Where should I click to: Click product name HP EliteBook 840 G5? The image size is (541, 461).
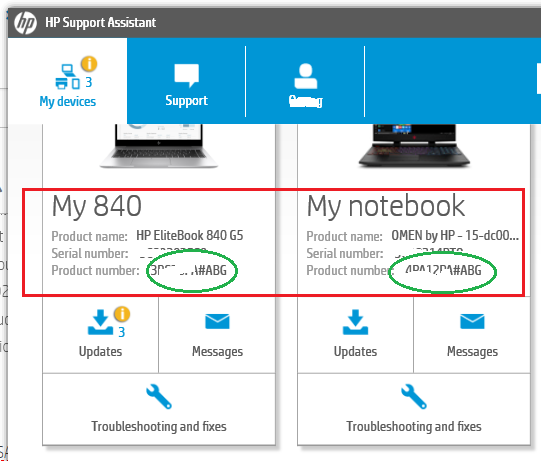coord(189,236)
